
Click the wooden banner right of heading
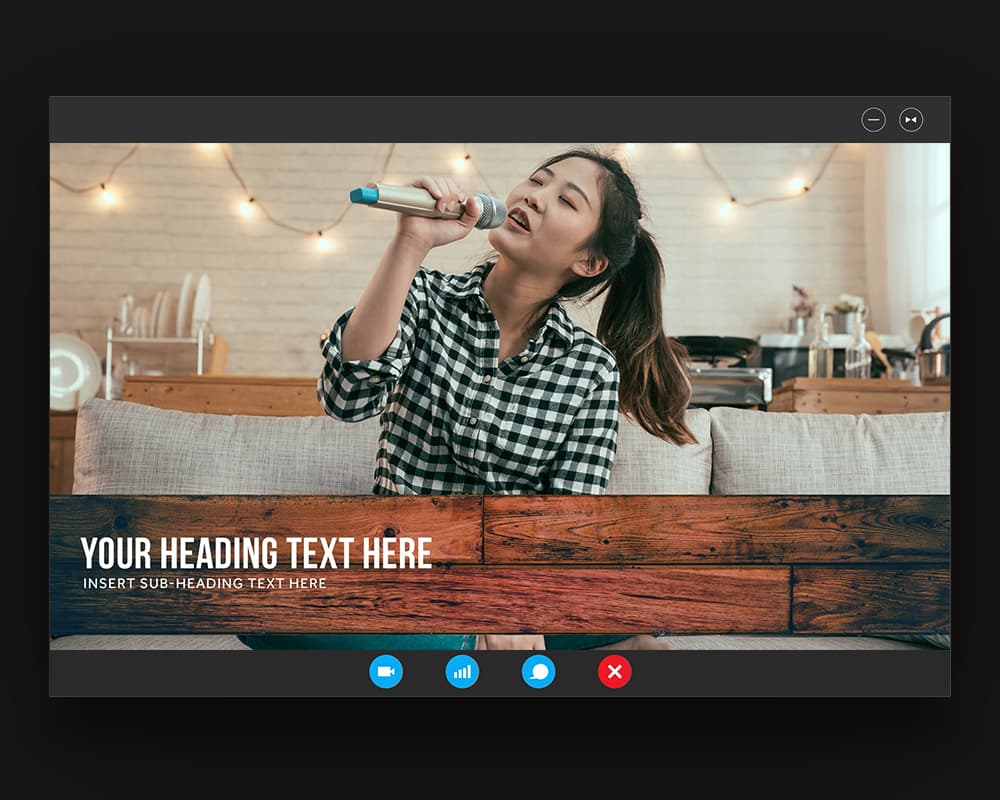click(700, 560)
